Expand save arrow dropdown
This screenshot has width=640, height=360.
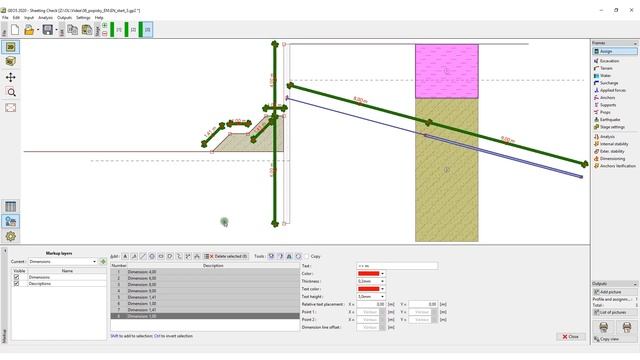coord(56,30)
